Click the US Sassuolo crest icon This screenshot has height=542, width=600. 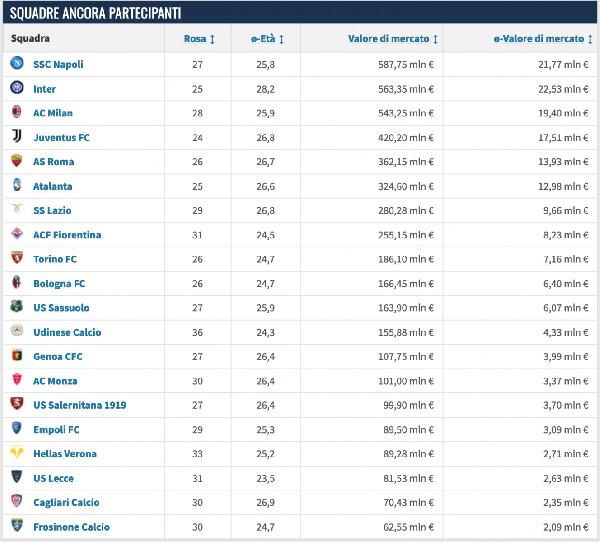pyautogui.click(x=16, y=306)
